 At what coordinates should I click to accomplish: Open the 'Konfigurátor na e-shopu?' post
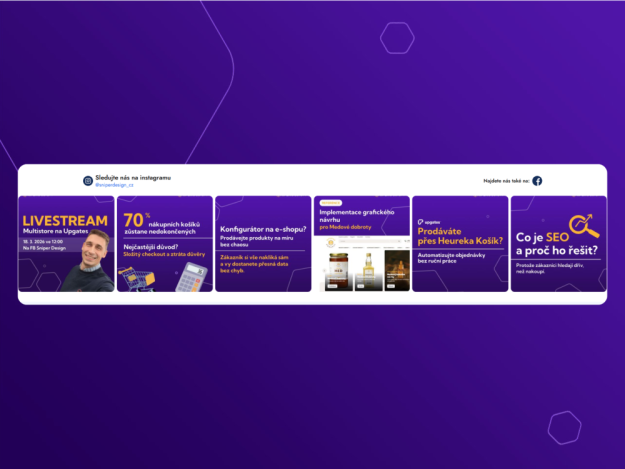tap(263, 244)
